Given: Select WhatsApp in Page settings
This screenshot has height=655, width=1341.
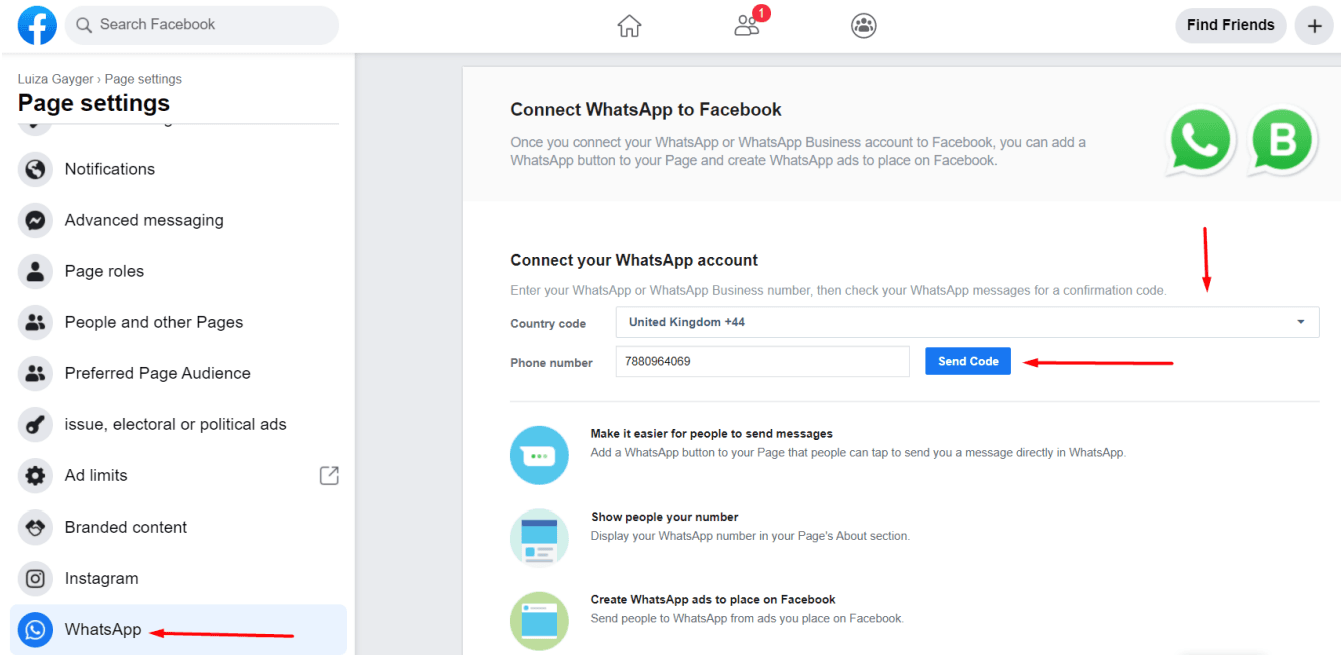Looking at the screenshot, I should tap(178, 630).
